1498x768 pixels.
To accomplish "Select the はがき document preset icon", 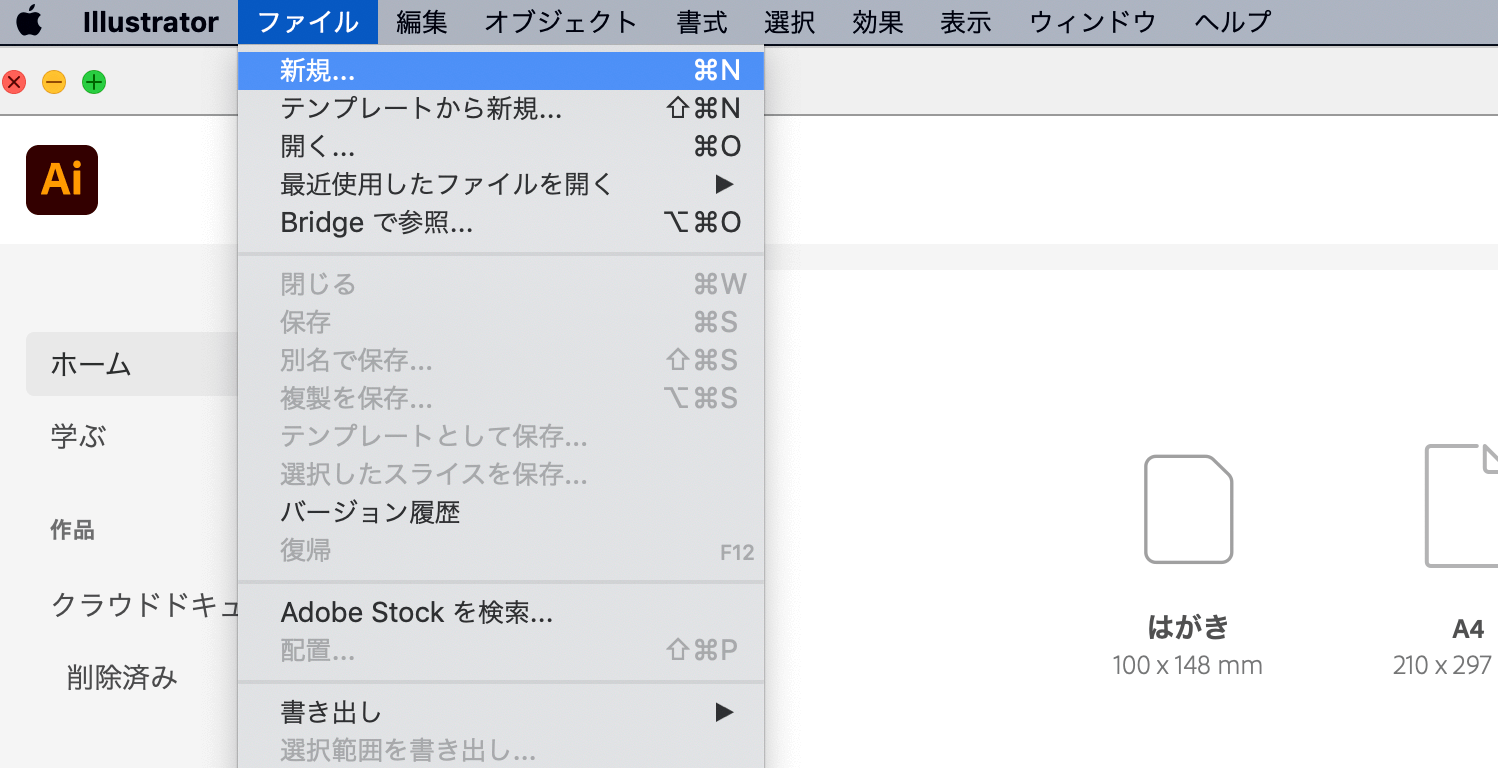I will pyautogui.click(x=1188, y=509).
